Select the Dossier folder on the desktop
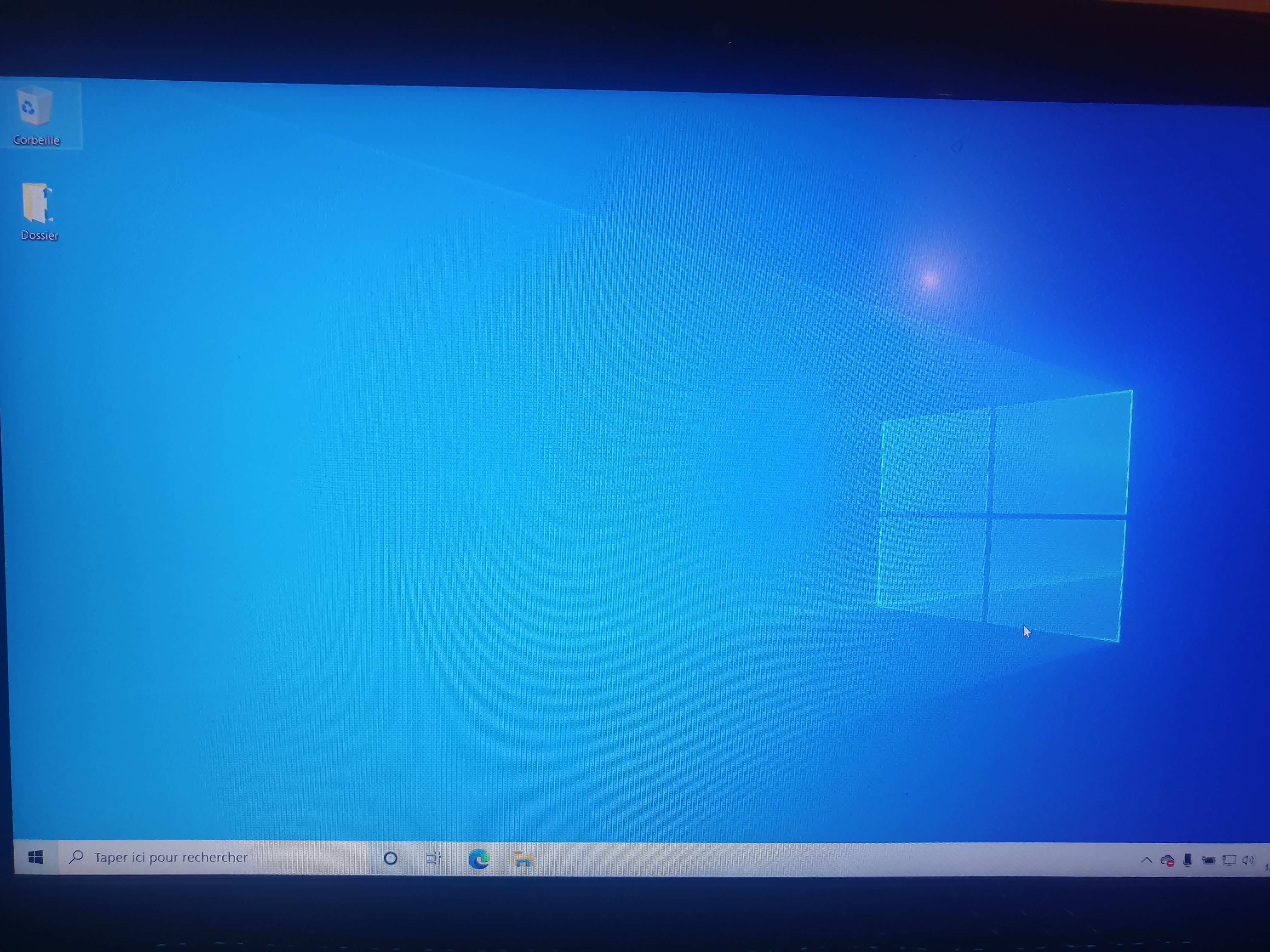 point(38,202)
